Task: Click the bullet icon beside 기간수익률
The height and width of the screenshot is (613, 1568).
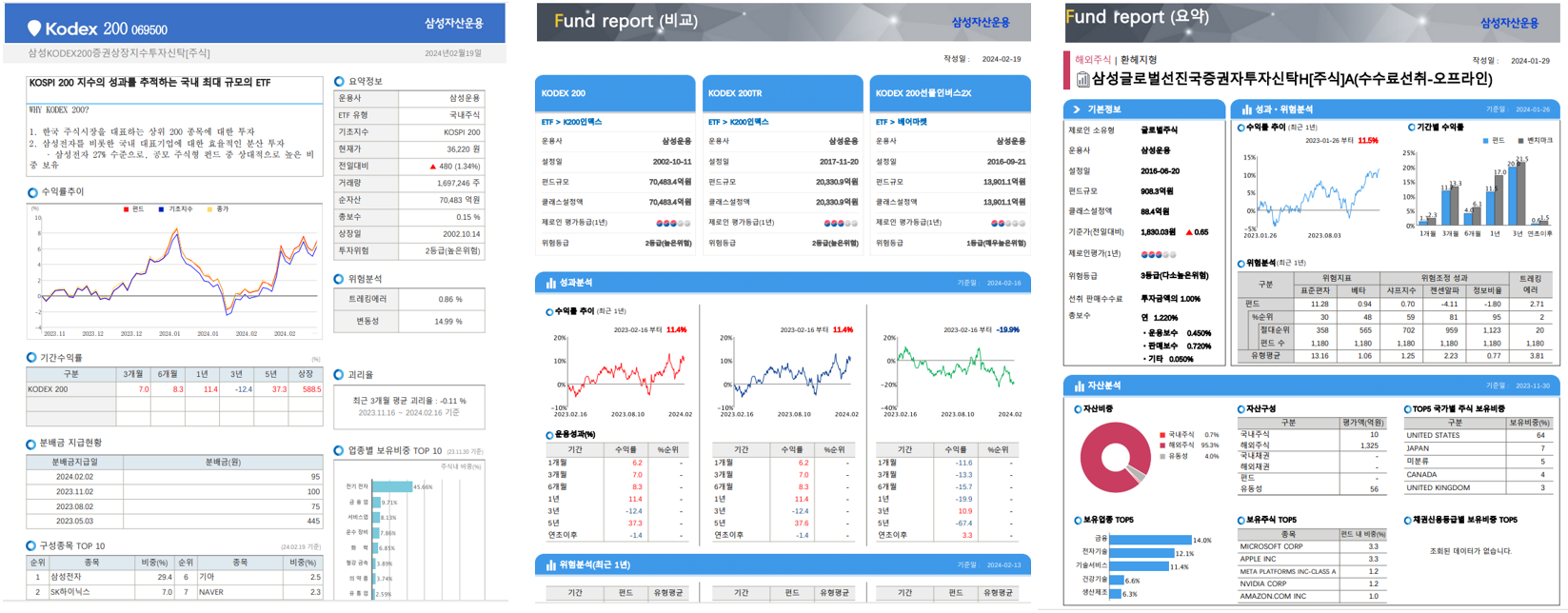Action: (31, 358)
